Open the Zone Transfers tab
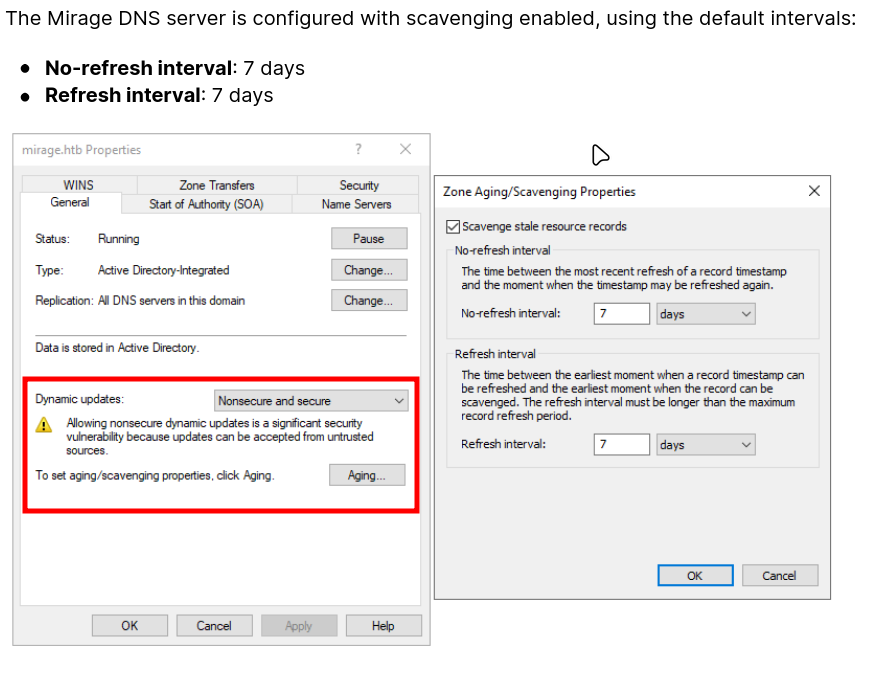 click(216, 185)
